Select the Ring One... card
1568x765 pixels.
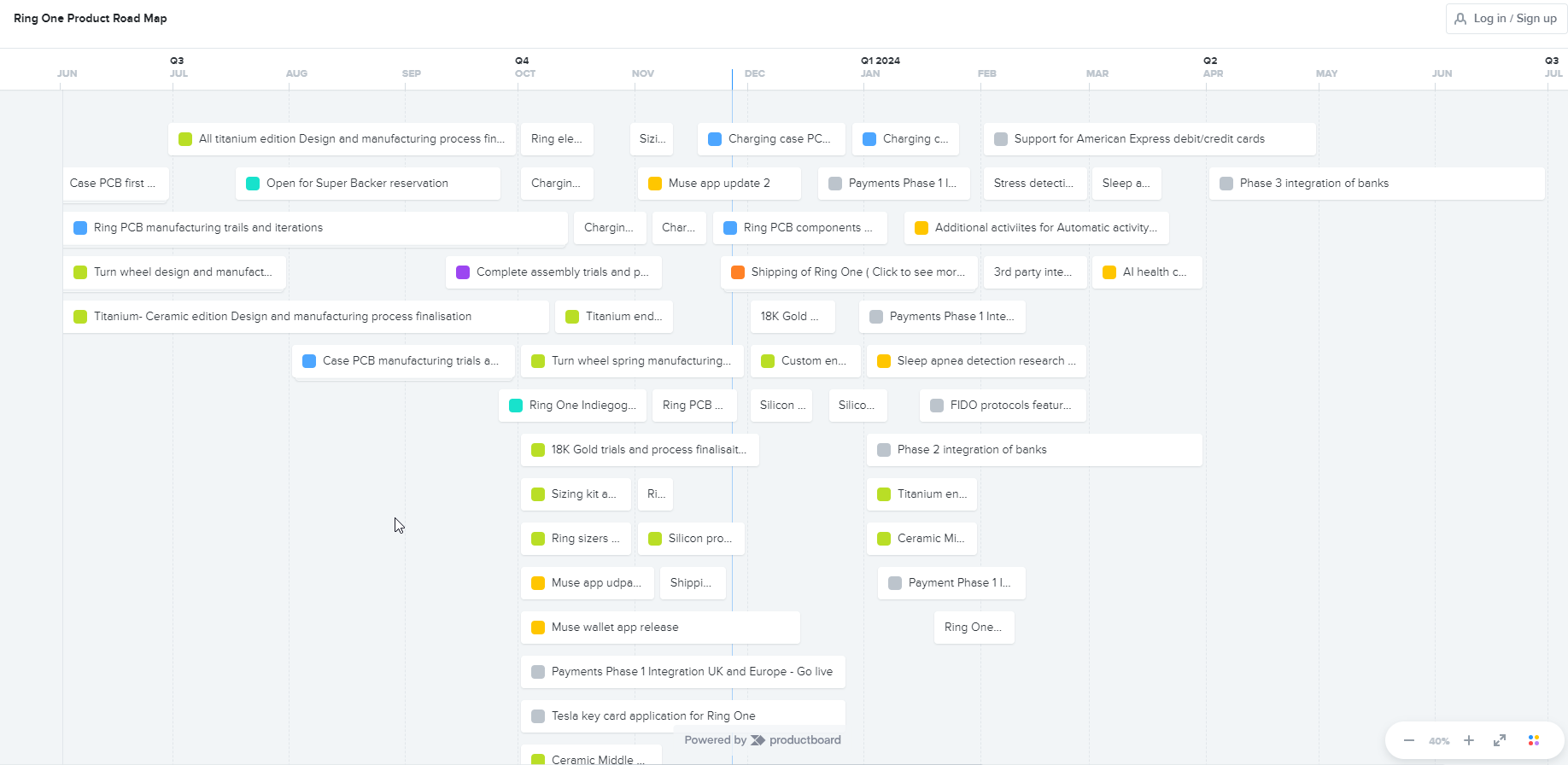(x=974, y=628)
